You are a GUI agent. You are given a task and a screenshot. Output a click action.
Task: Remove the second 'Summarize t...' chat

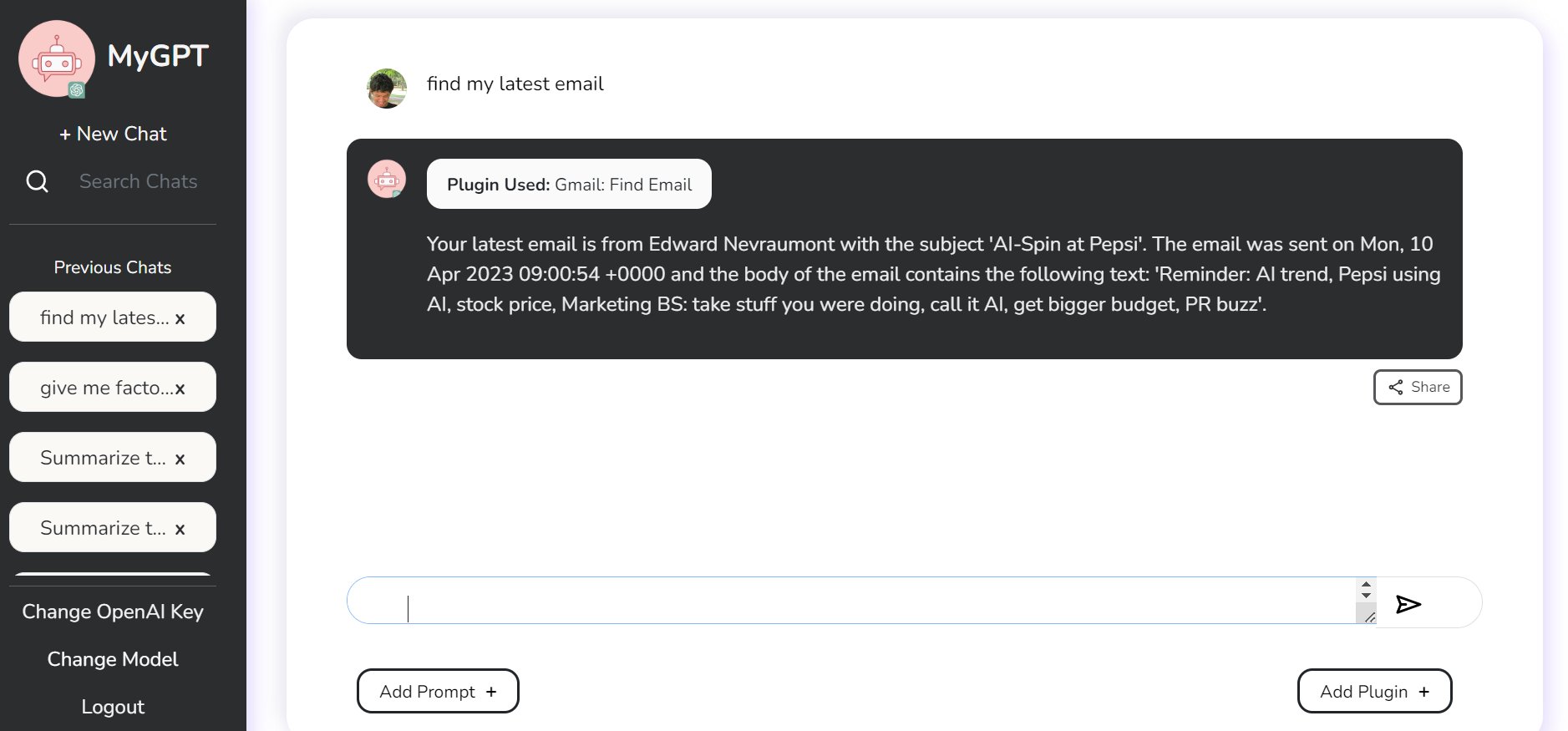(x=180, y=529)
